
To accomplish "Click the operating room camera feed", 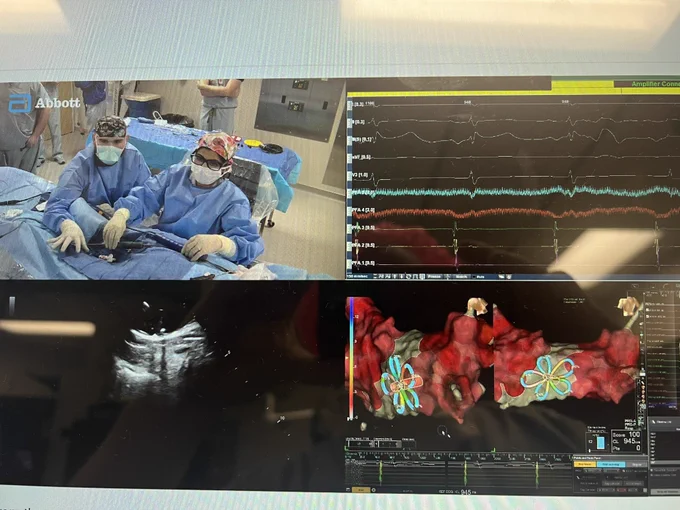I will [173, 179].
